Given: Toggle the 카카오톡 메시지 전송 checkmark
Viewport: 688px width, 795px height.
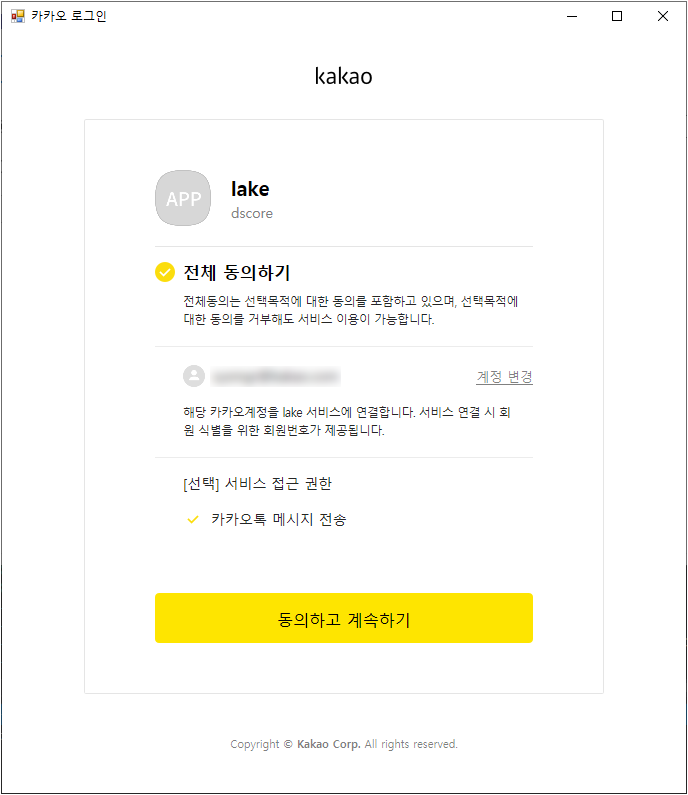Looking at the screenshot, I should pyautogui.click(x=193, y=520).
